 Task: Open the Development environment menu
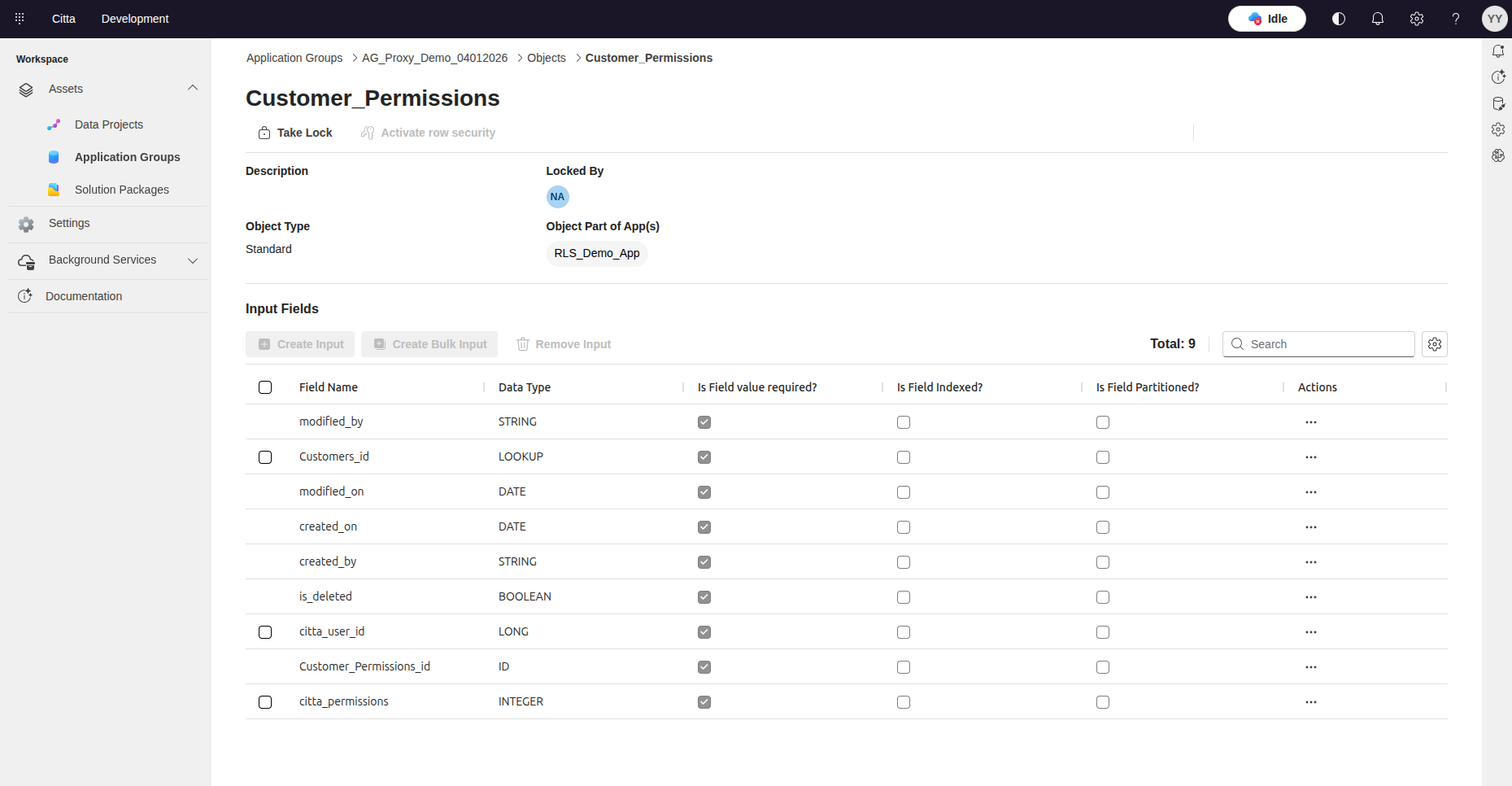pos(135,19)
